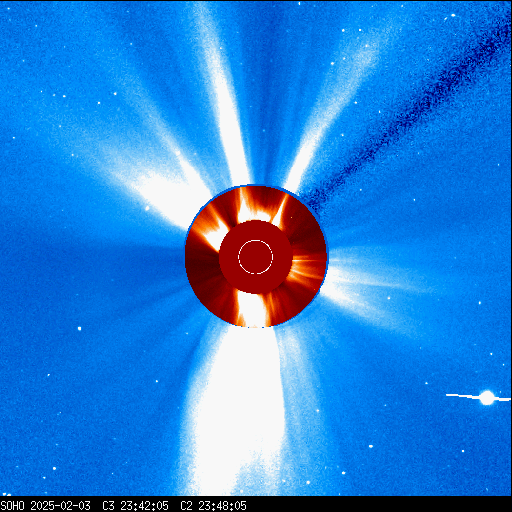The height and width of the screenshot is (512, 512).
Task: Click the C2 23:48:05 timestamp text
Action: [x=213, y=506]
